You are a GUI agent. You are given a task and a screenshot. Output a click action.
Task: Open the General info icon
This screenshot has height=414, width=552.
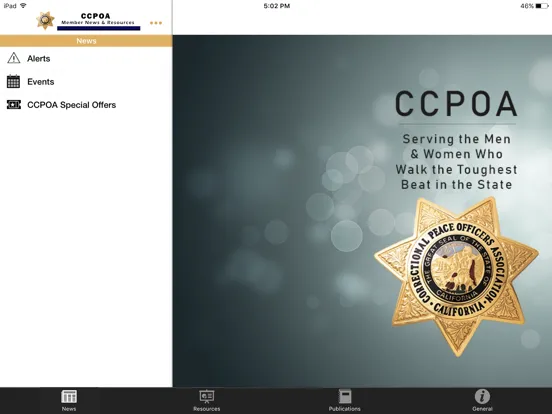(482, 396)
